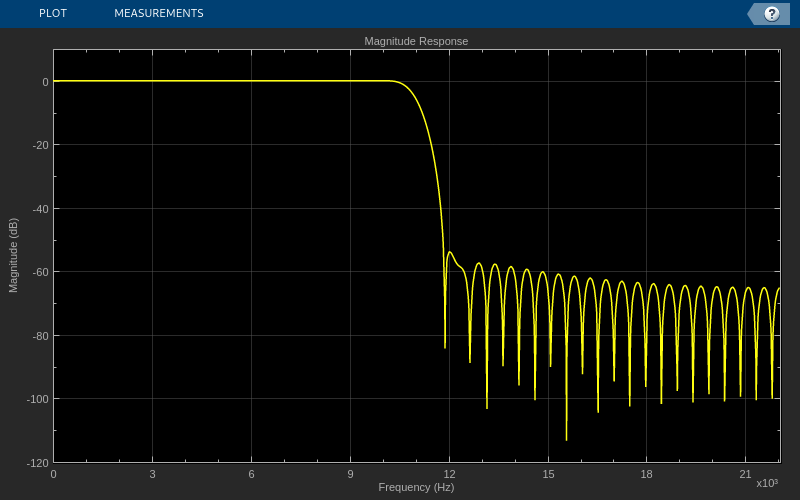Image resolution: width=800 pixels, height=500 pixels.
Task: Open the help question mark icon
Action: point(771,14)
